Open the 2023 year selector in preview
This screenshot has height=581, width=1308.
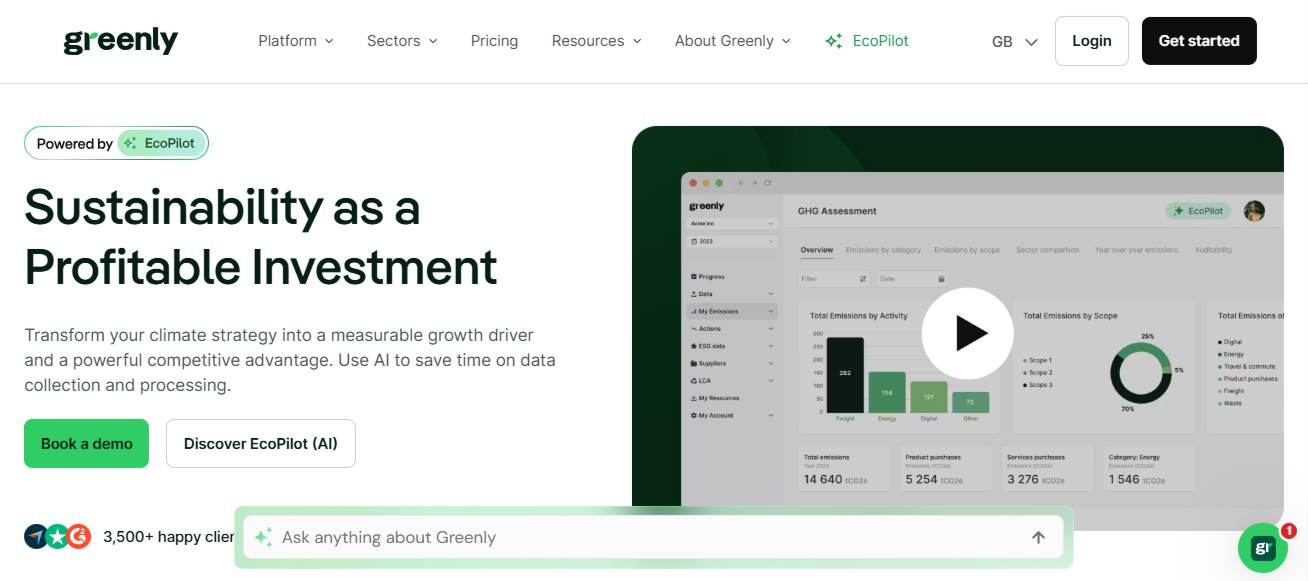coord(731,242)
